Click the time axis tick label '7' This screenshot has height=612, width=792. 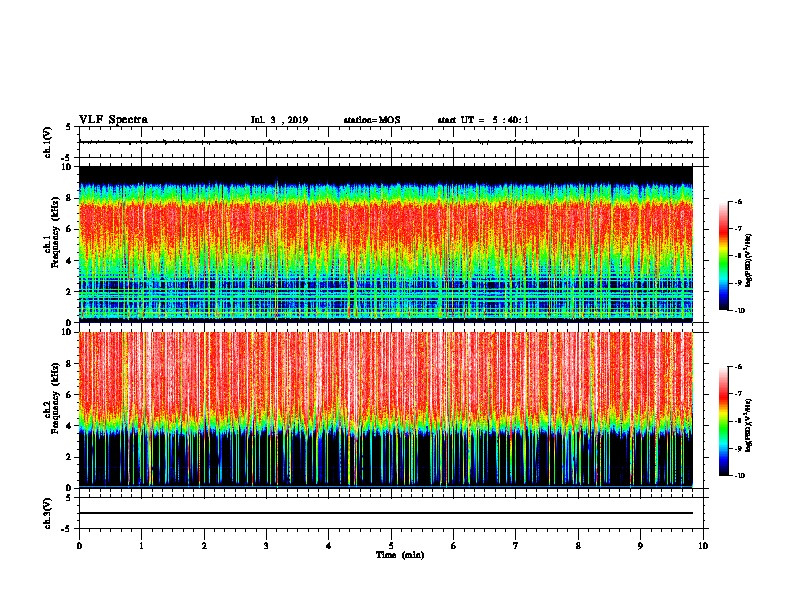pos(516,546)
